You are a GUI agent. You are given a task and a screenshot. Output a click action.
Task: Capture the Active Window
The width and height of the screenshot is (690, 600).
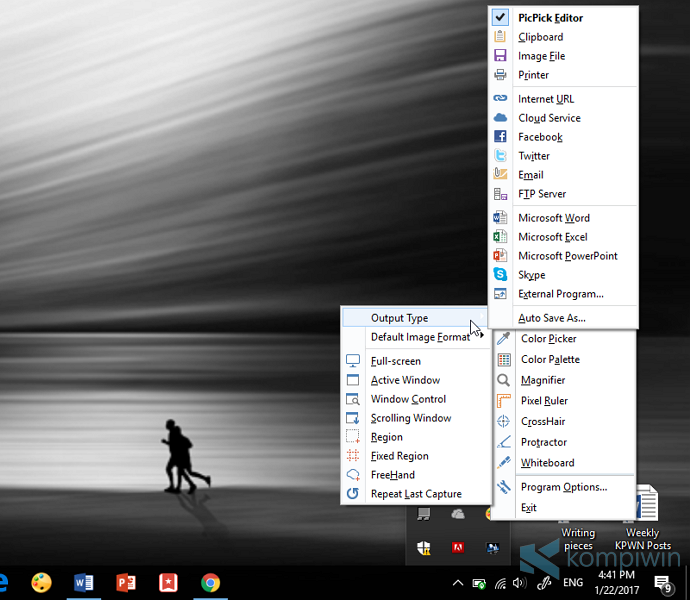(x=416, y=380)
